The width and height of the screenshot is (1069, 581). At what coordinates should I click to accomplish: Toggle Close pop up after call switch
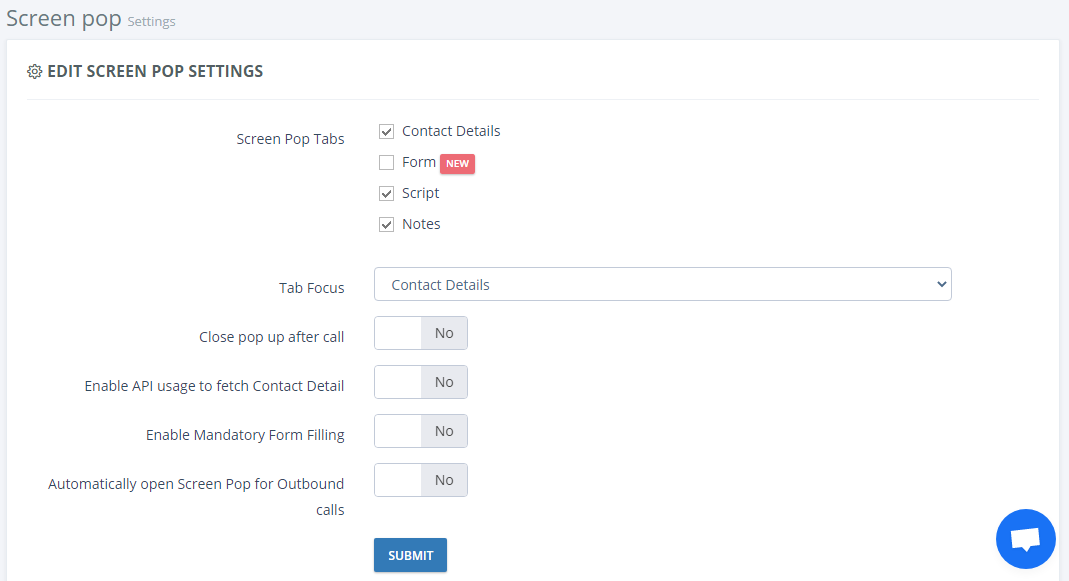(x=421, y=333)
